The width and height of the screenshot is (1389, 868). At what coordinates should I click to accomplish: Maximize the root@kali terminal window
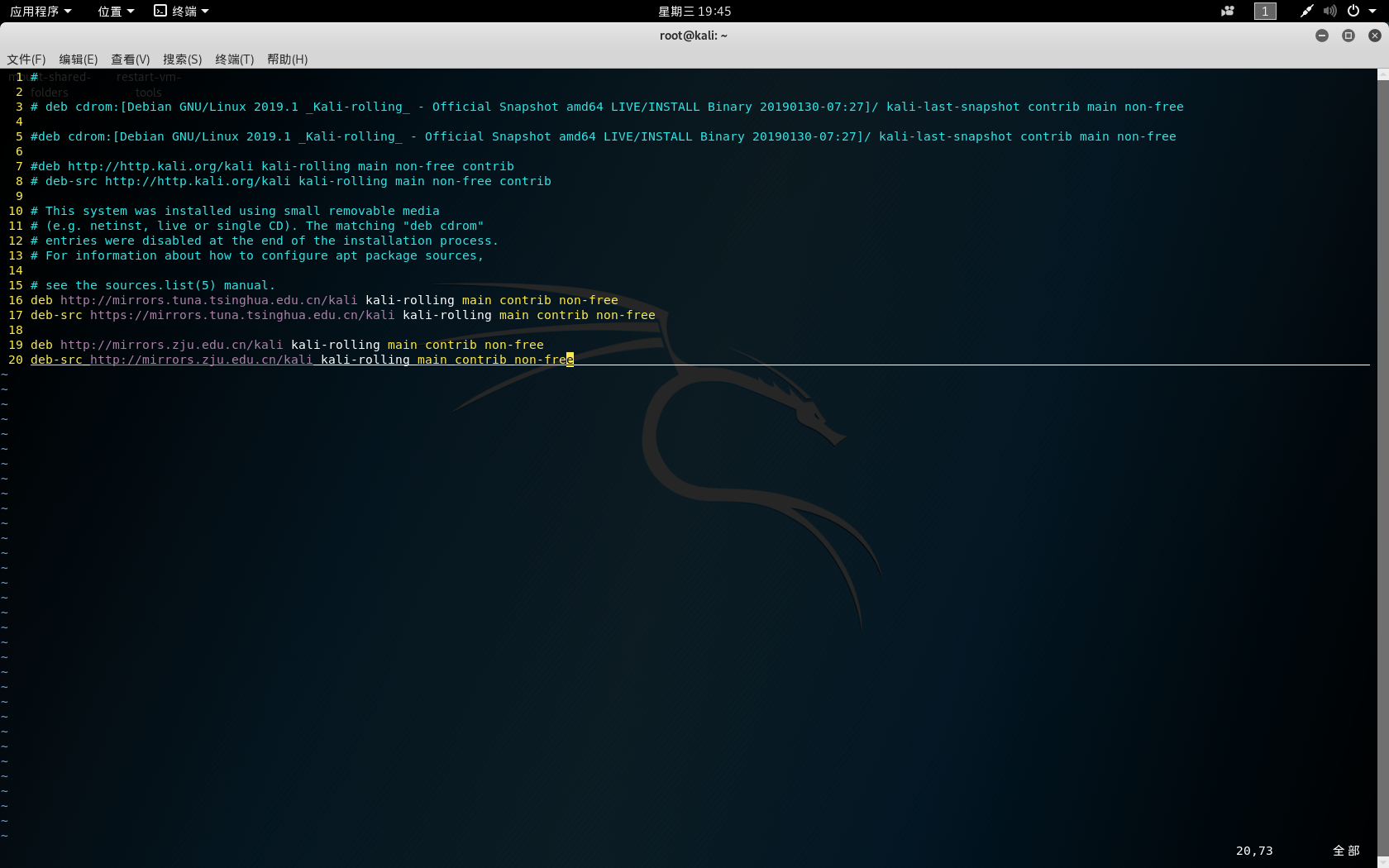tap(1348, 36)
